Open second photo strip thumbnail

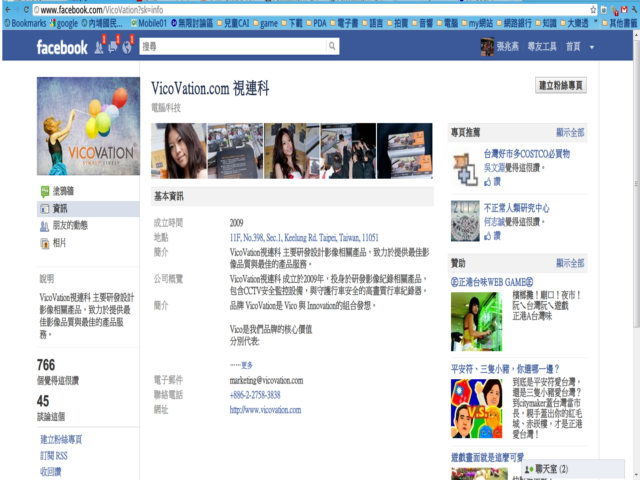pyautogui.click(x=236, y=151)
